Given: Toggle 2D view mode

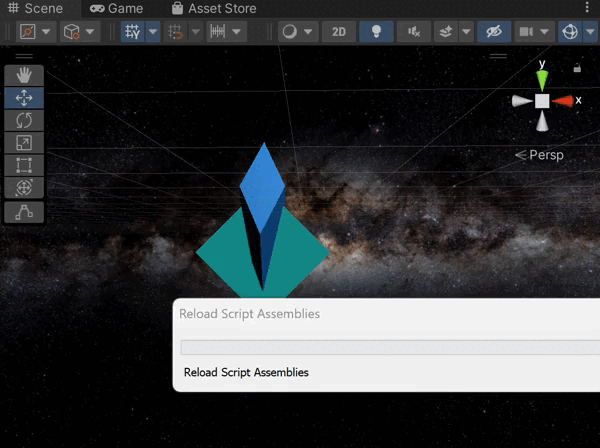Looking at the screenshot, I should (x=339, y=31).
